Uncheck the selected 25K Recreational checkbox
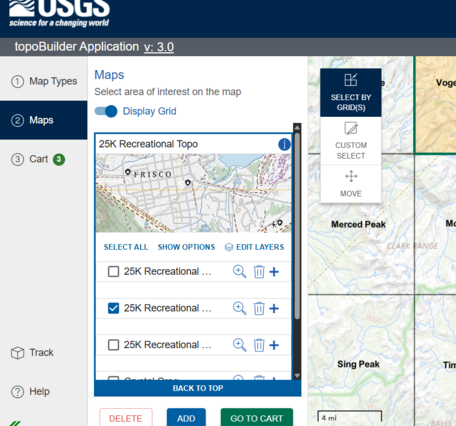 (113, 308)
